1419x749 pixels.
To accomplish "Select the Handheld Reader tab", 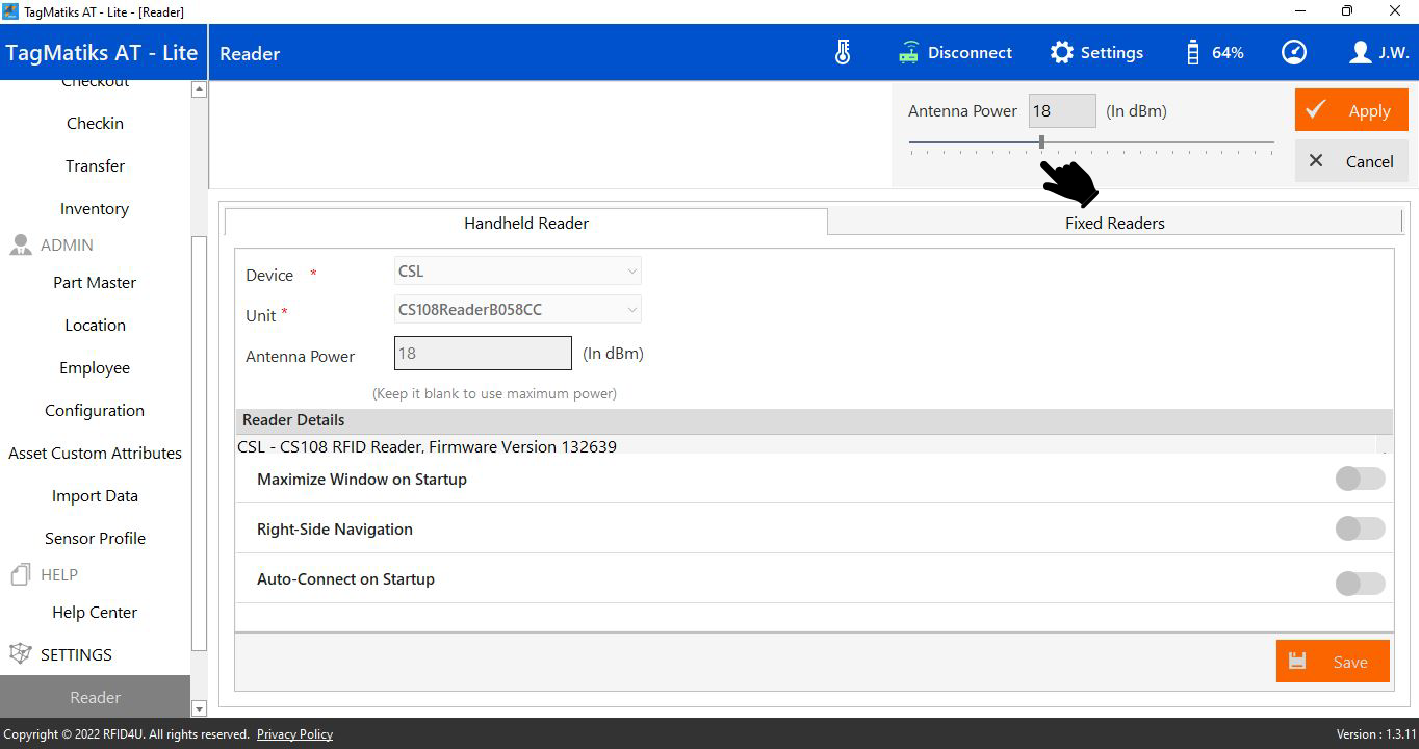I will point(526,223).
